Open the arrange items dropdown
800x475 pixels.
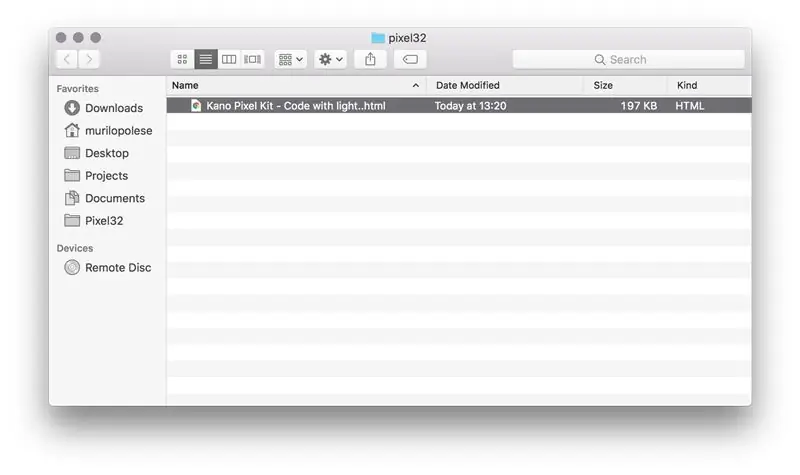(x=291, y=59)
